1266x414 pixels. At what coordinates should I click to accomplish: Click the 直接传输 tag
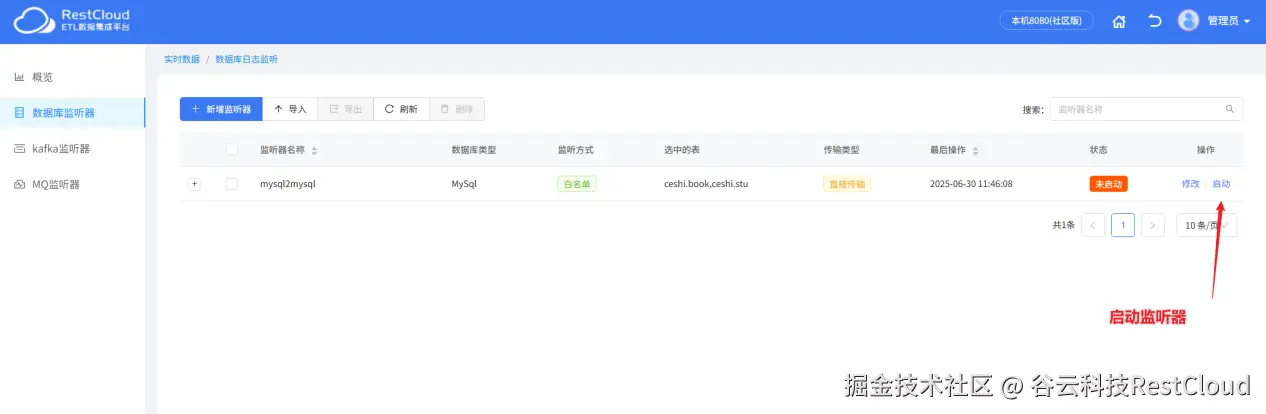pos(847,184)
